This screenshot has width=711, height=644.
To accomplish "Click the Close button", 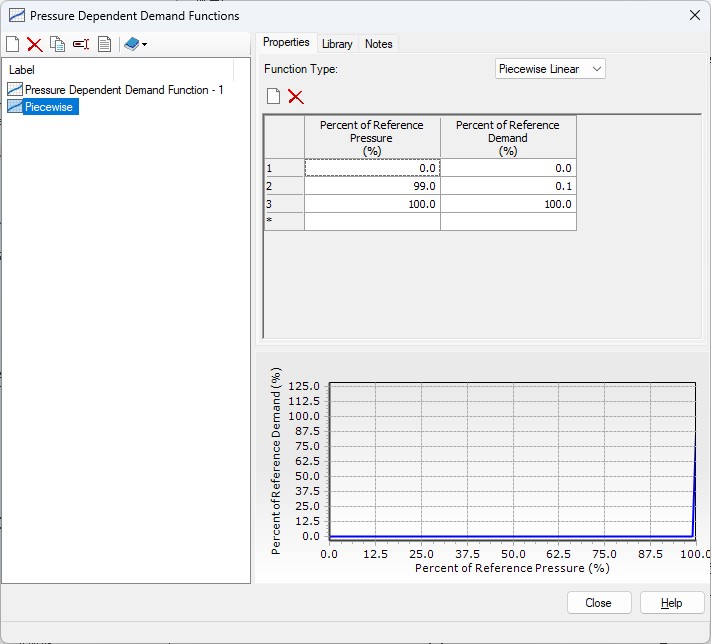I will (599, 603).
